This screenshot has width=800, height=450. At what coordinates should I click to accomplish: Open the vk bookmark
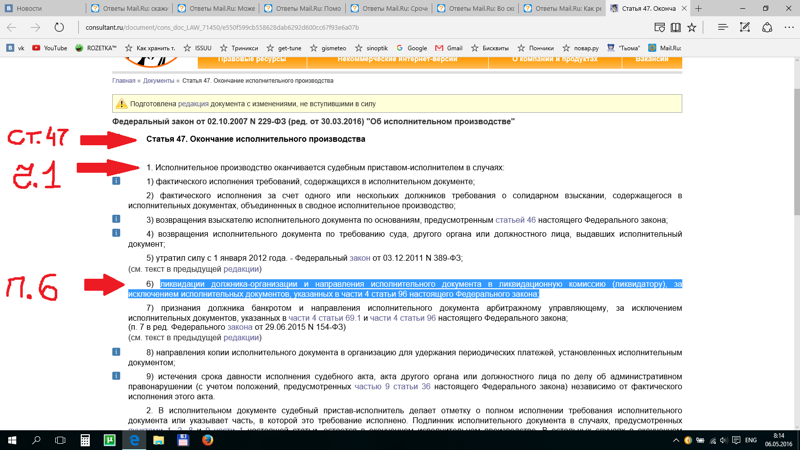click(x=15, y=48)
